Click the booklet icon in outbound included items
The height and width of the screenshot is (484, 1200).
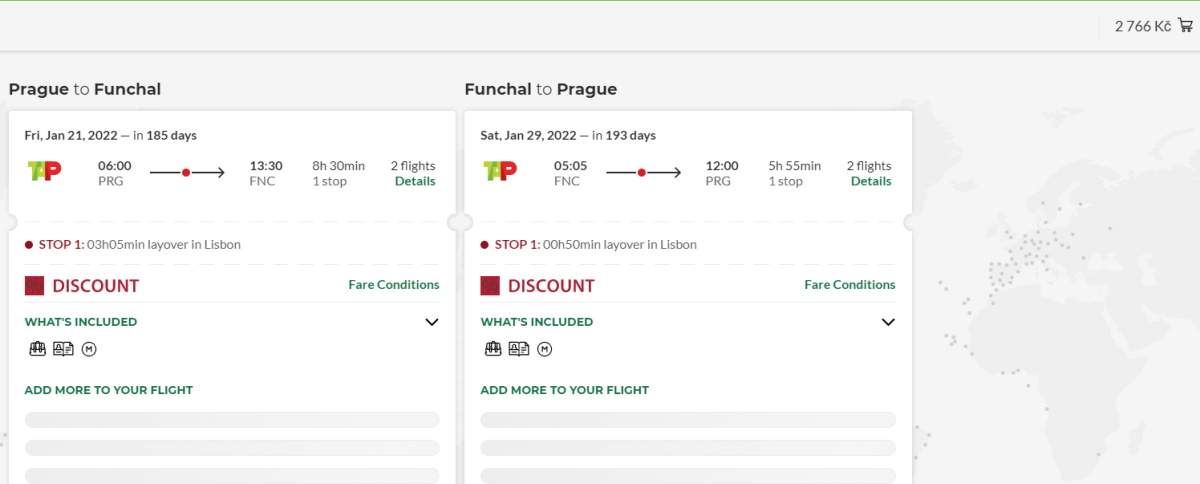pos(63,349)
